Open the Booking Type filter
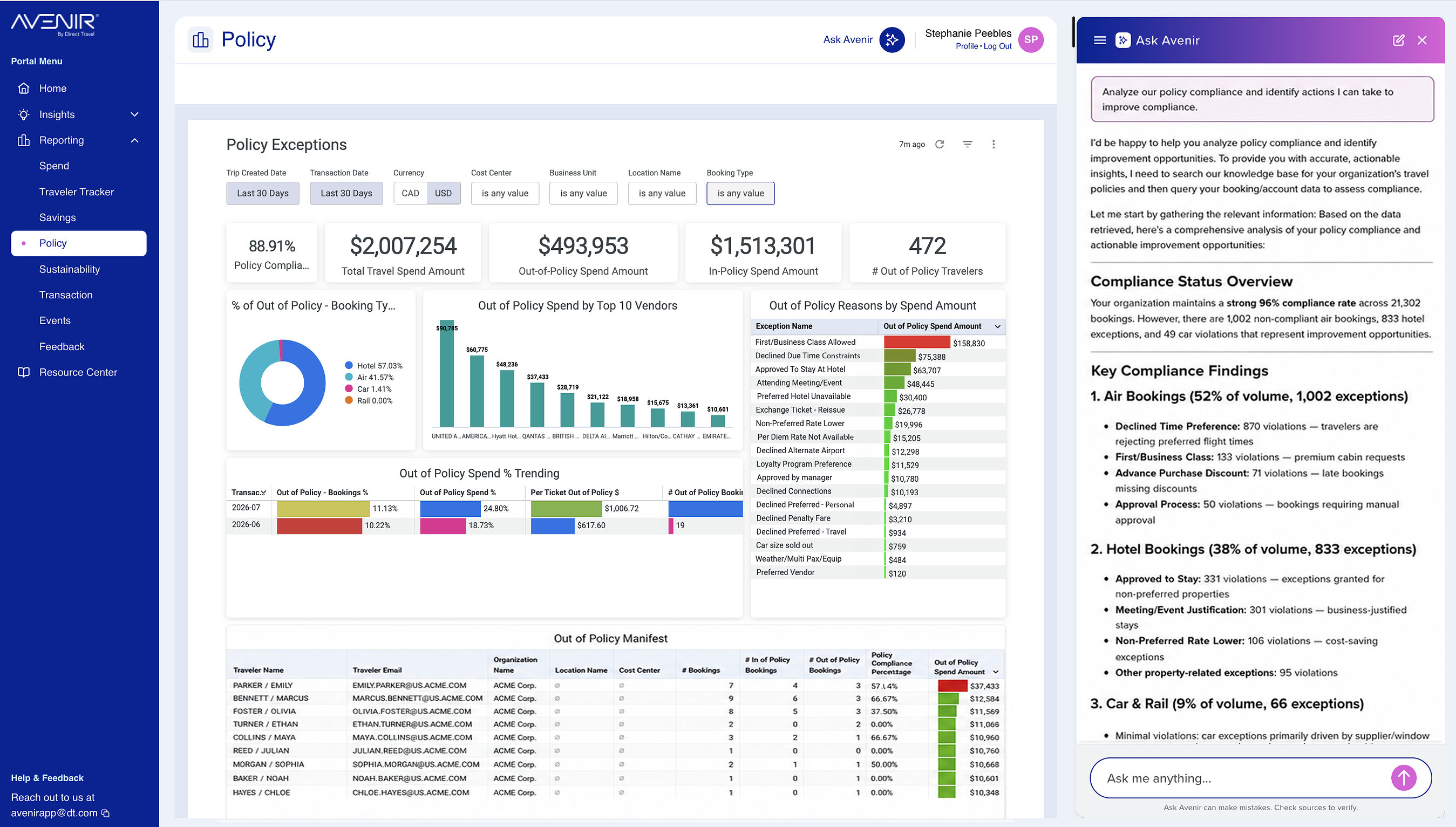1456x827 pixels. click(740, 193)
